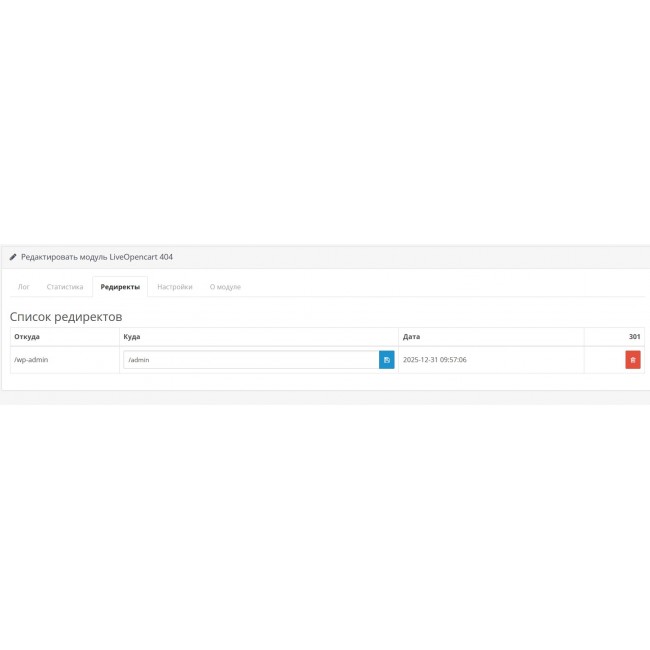The width and height of the screenshot is (650, 650).
Task: Open the Лог tab
Action: coord(24,287)
